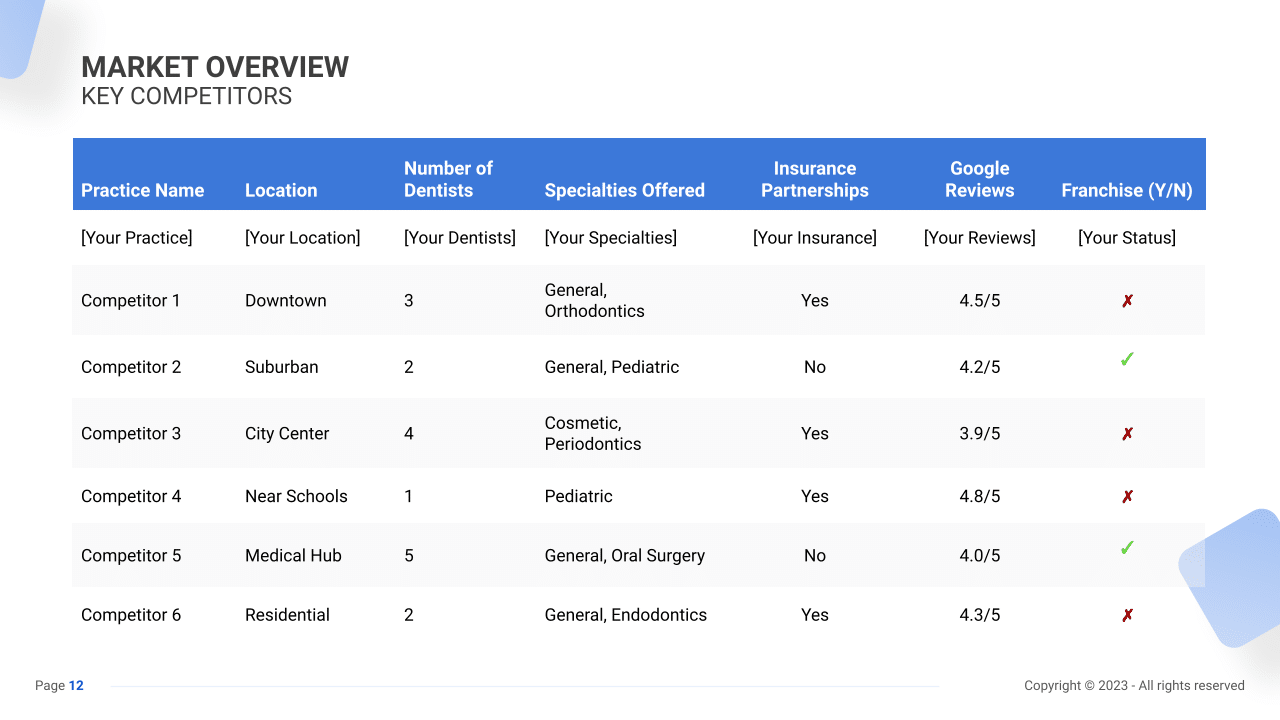The image size is (1280, 720).
Task: Click the [Your Practice] placeholder cell
Action: [137, 237]
